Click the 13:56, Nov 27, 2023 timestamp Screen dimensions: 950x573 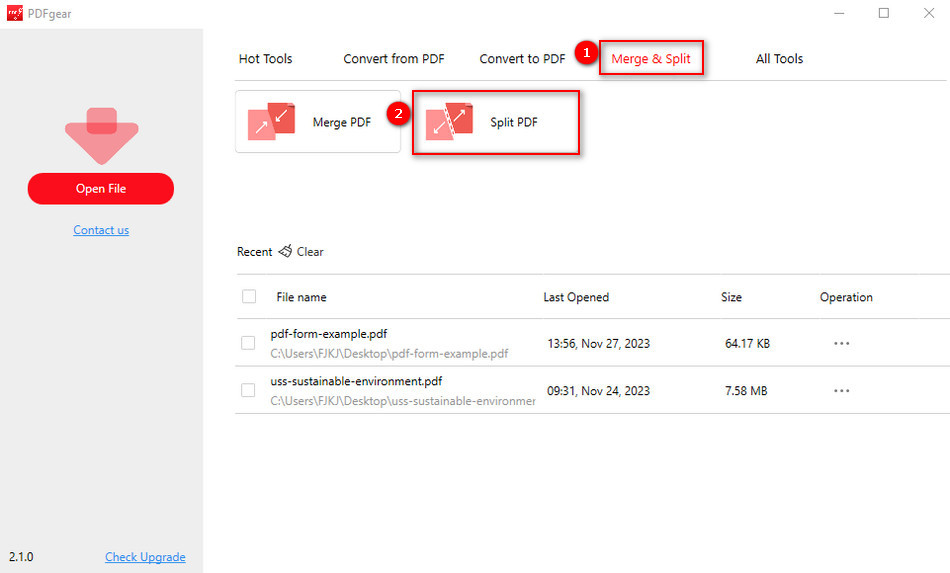[x=599, y=343]
